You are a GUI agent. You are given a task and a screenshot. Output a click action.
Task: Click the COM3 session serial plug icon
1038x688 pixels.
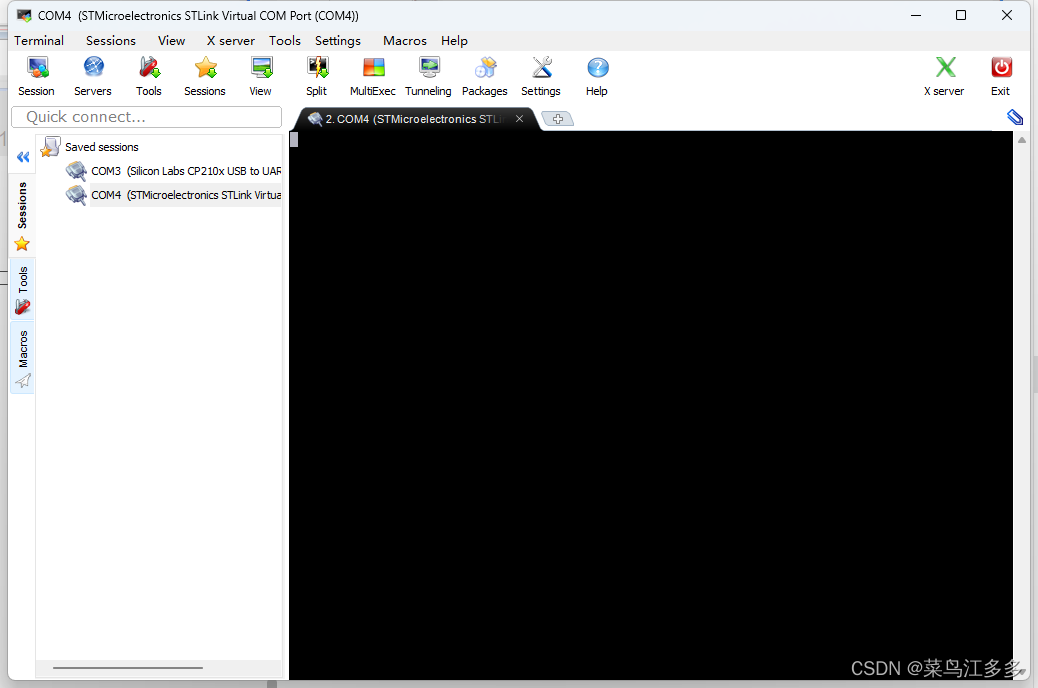click(x=76, y=171)
